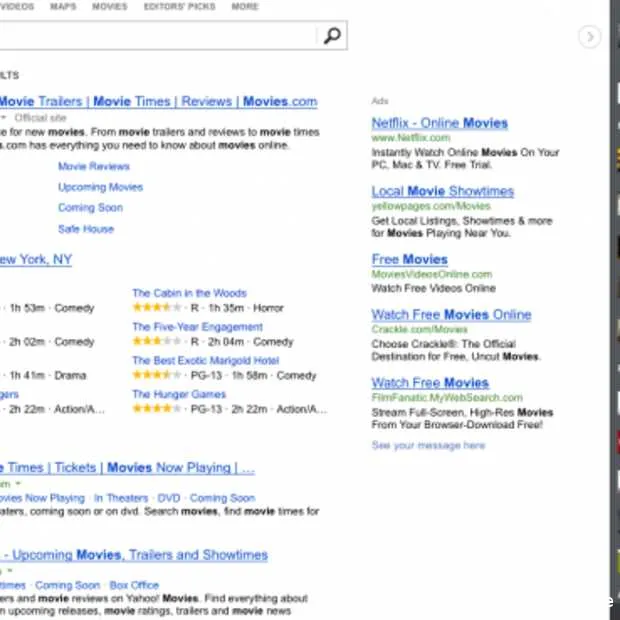Click the star rating for Best Exotic Marigold Hotel
620x620 pixels.
pyautogui.click(x=153, y=376)
